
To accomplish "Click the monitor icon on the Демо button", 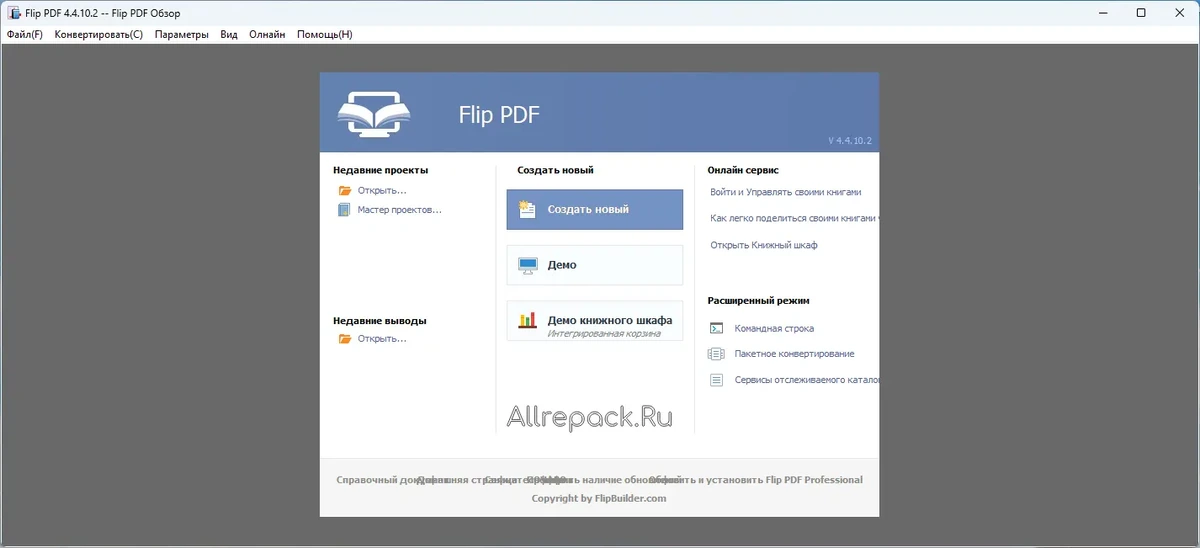I will (528, 265).
